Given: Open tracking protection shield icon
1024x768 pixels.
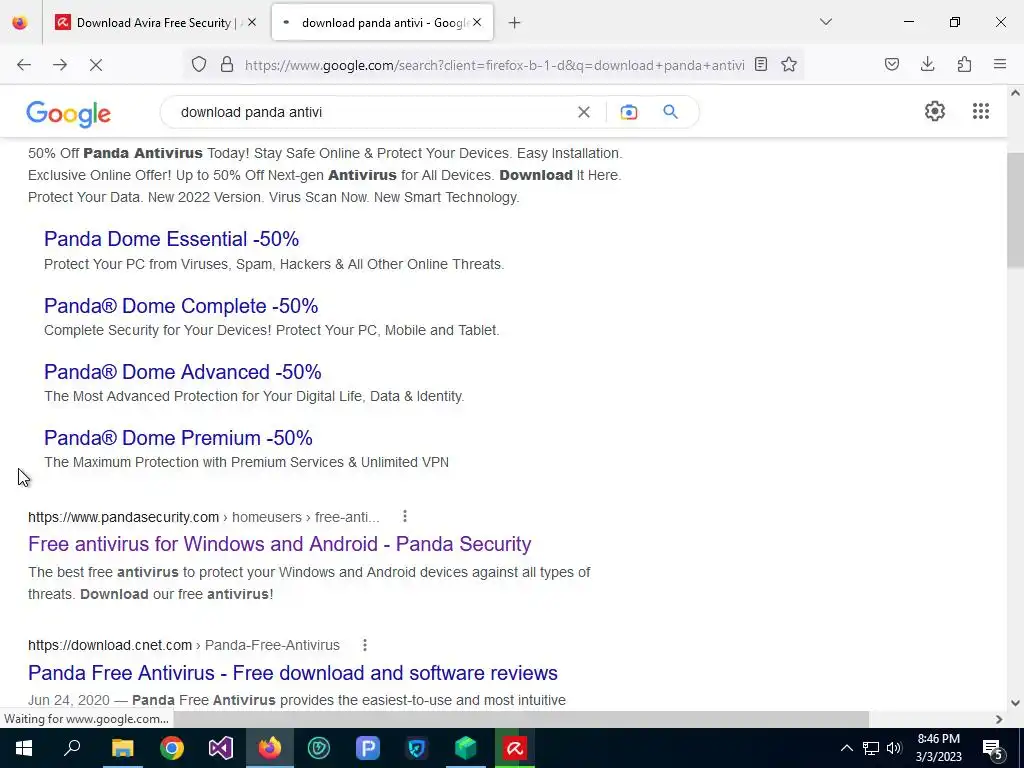Looking at the screenshot, I should 199,65.
